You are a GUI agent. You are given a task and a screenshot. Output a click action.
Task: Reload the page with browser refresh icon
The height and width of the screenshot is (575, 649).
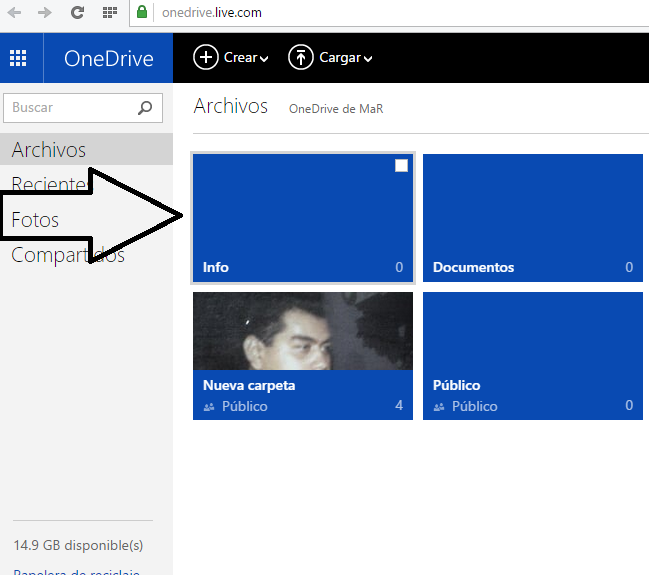pyautogui.click(x=77, y=13)
